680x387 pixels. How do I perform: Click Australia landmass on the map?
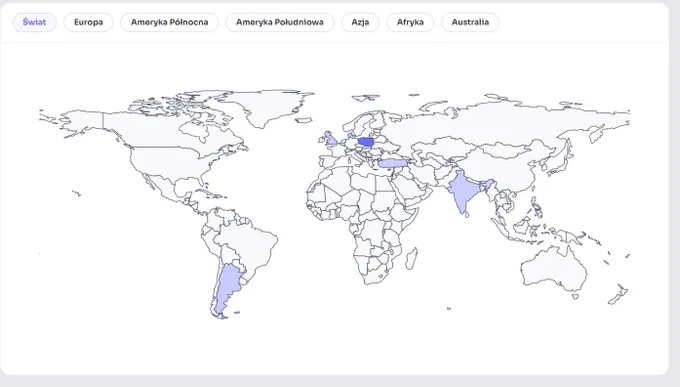coord(554,269)
